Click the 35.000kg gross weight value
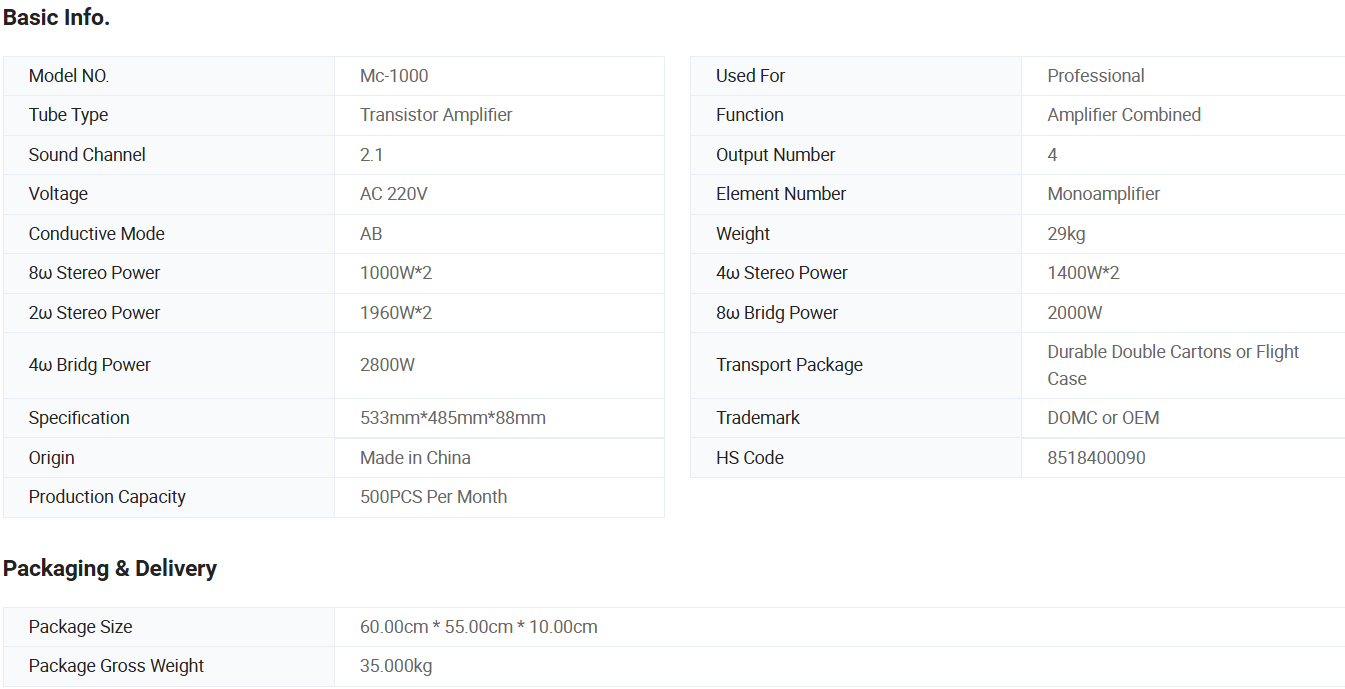Image resolution: width=1345 pixels, height=689 pixels. click(396, 666)
